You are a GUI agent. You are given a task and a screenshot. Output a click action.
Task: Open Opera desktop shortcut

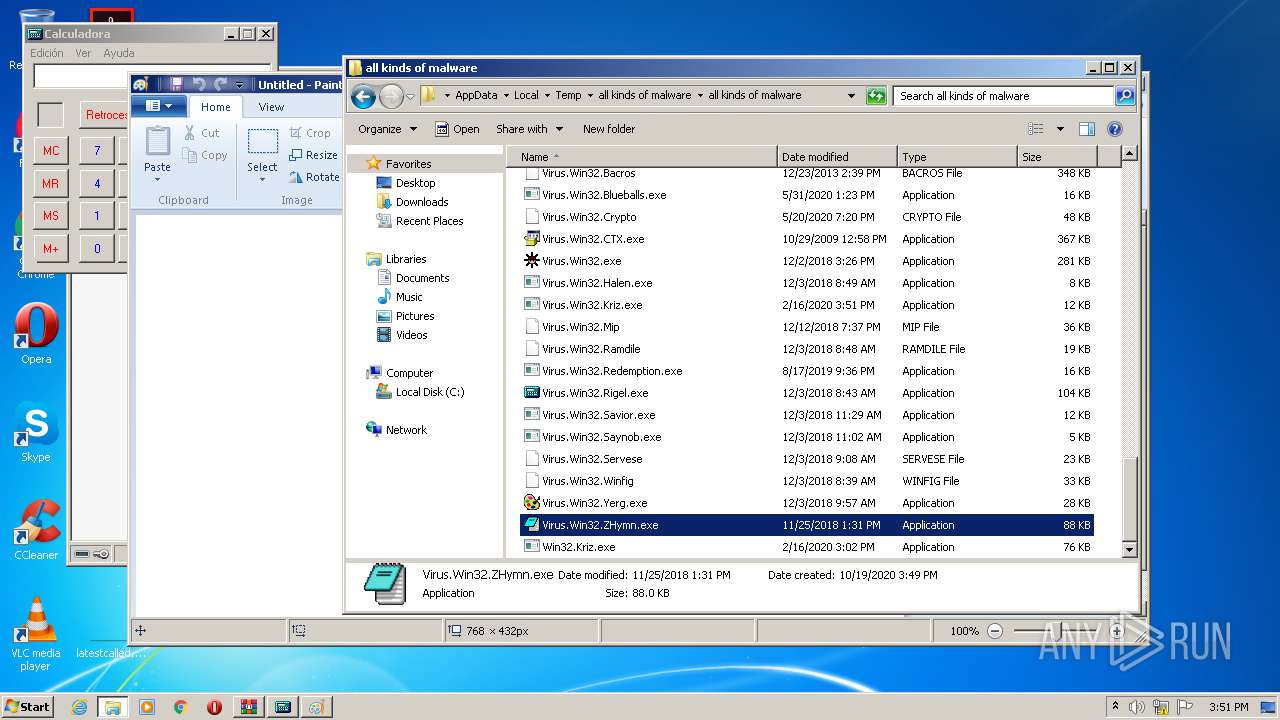coord(36,334)
